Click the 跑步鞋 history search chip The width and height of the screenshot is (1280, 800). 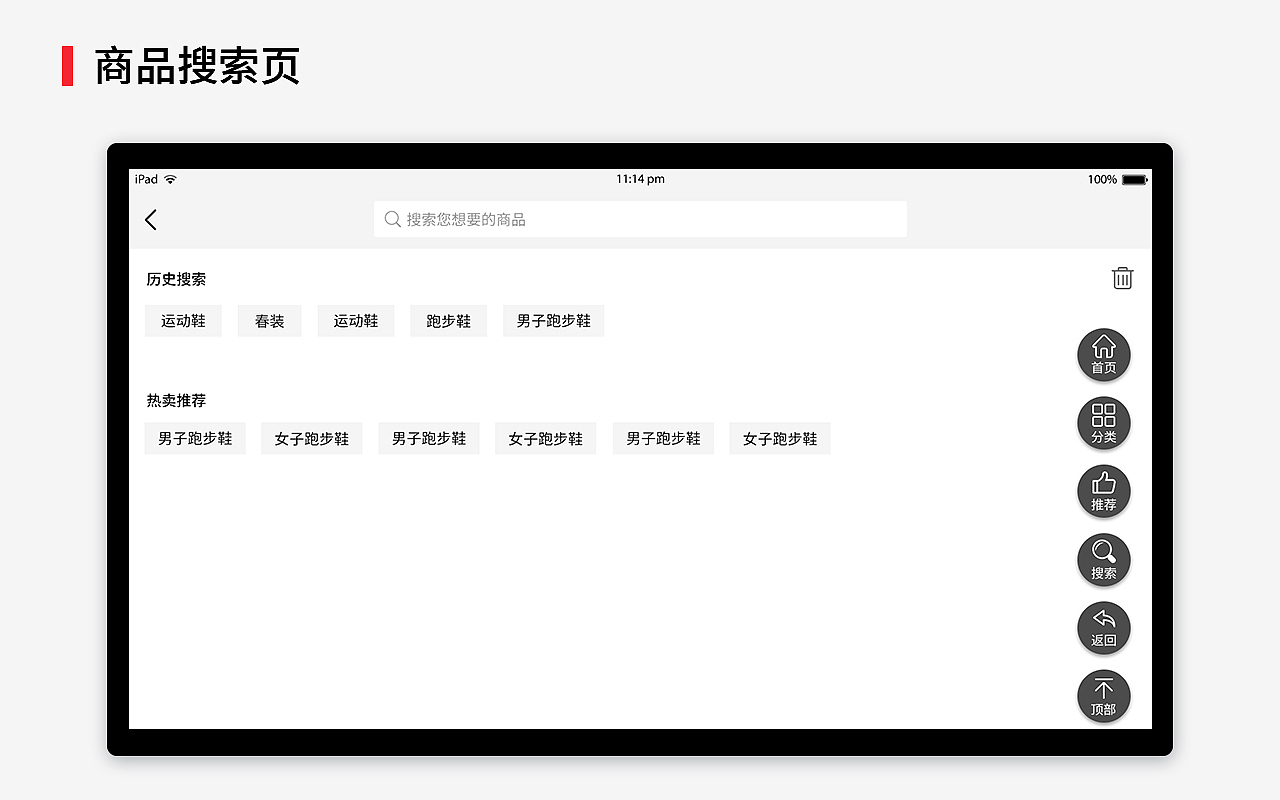point(448,321)
